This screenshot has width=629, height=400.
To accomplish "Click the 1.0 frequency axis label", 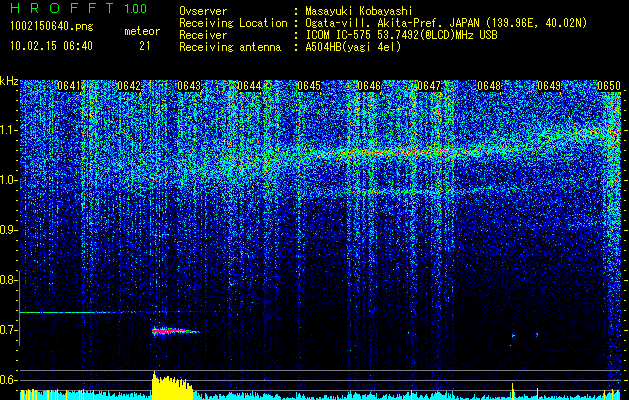I will coord(9,180).
